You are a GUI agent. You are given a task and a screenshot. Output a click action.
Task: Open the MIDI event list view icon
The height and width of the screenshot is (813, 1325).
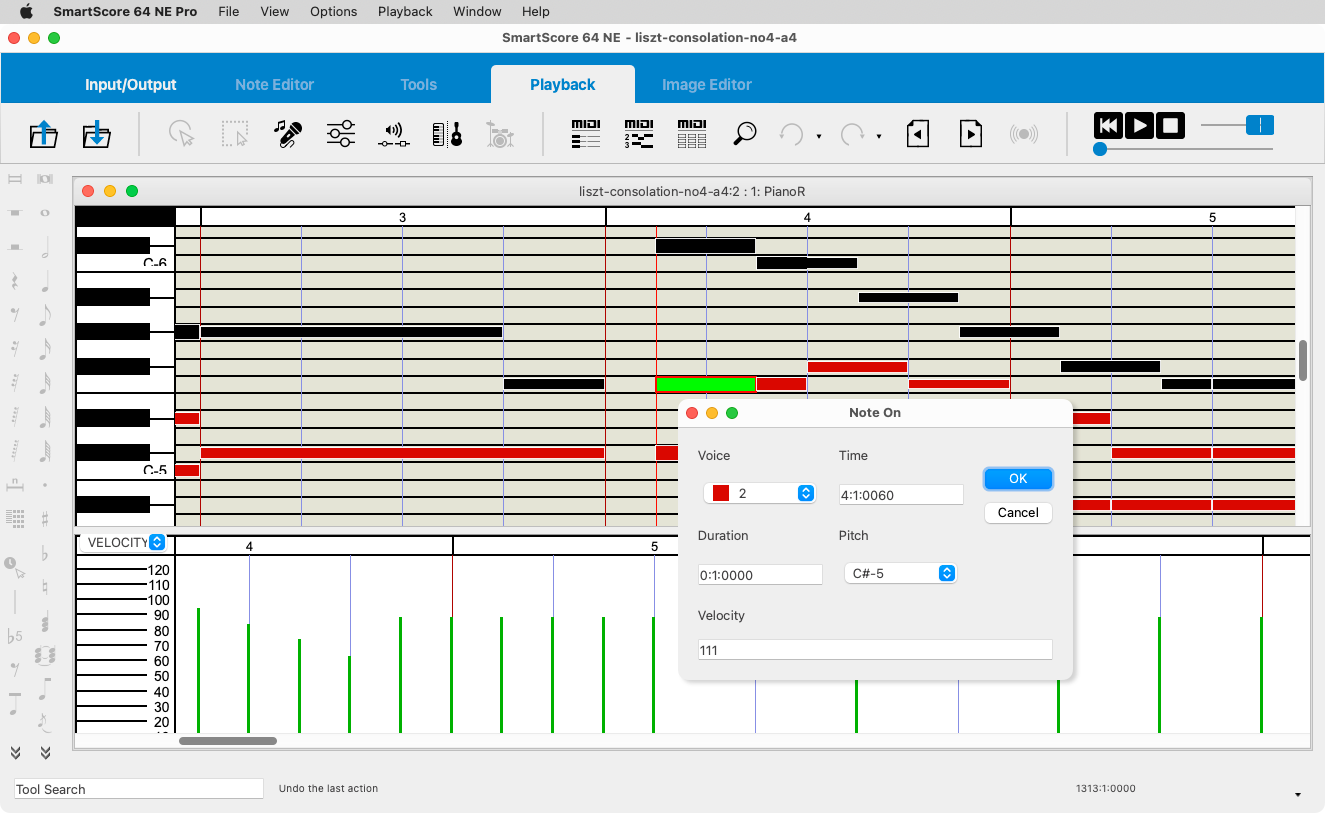(x=586, y=133)
